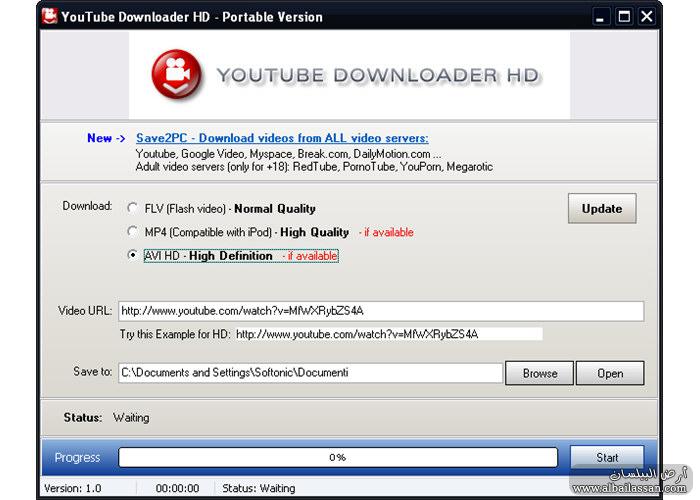Start the download with Start button
Image resolution: width=700 pixels, height=500 pixels.
[607, 458]
